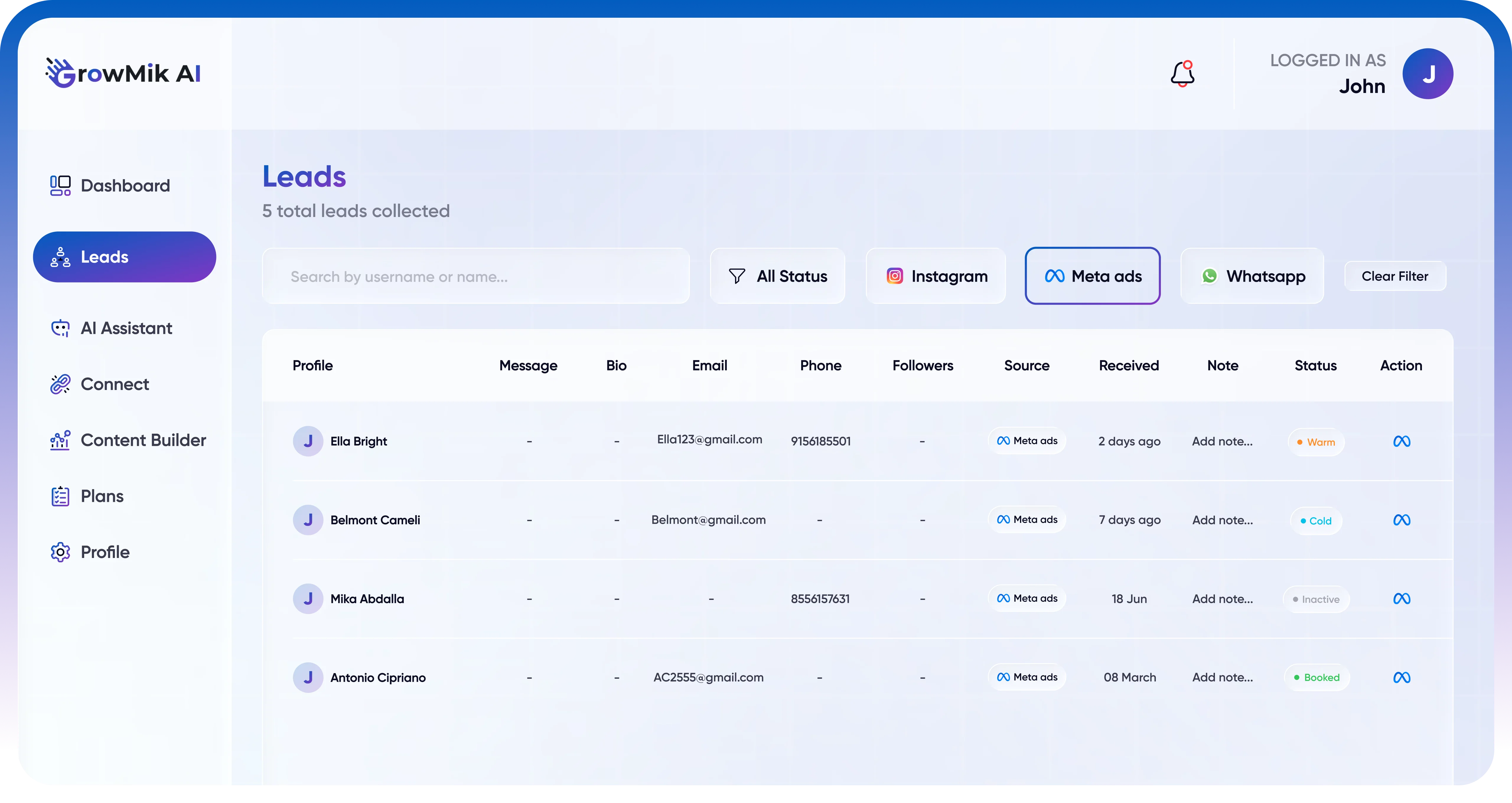
Task: Click email AC2555@gmail.com
Action: 708,678
